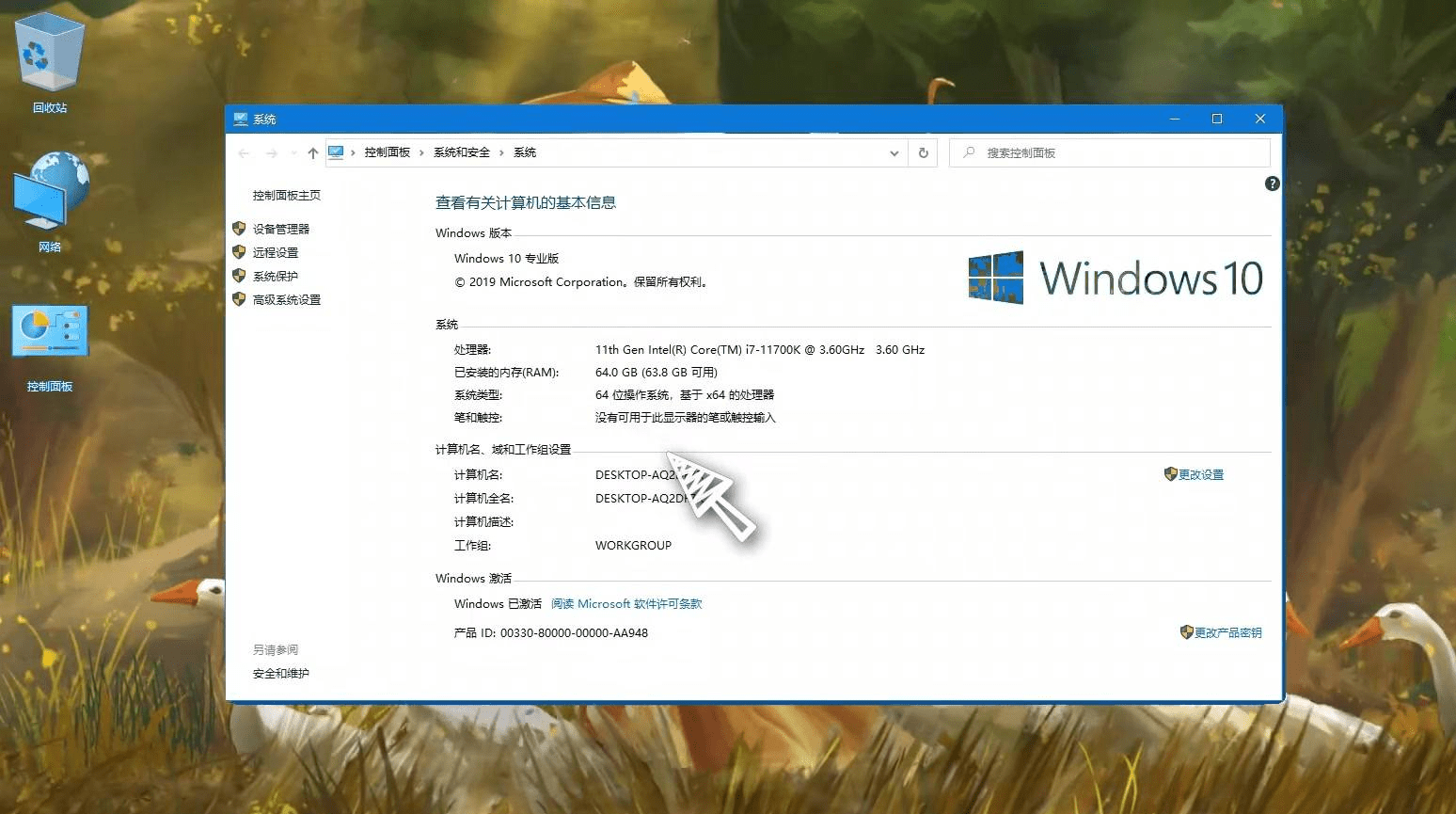Viewport: 1456px width, 814px height.
Task: Open 设备管理器 link
Action: (x=281, y=229)
